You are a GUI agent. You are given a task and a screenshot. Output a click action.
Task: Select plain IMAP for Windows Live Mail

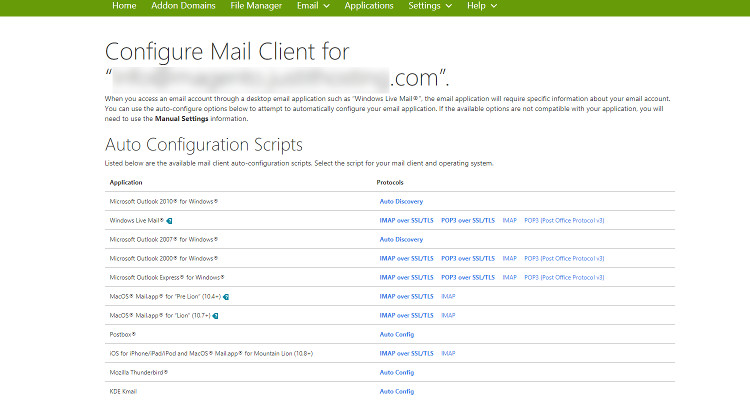coord(509,221)
